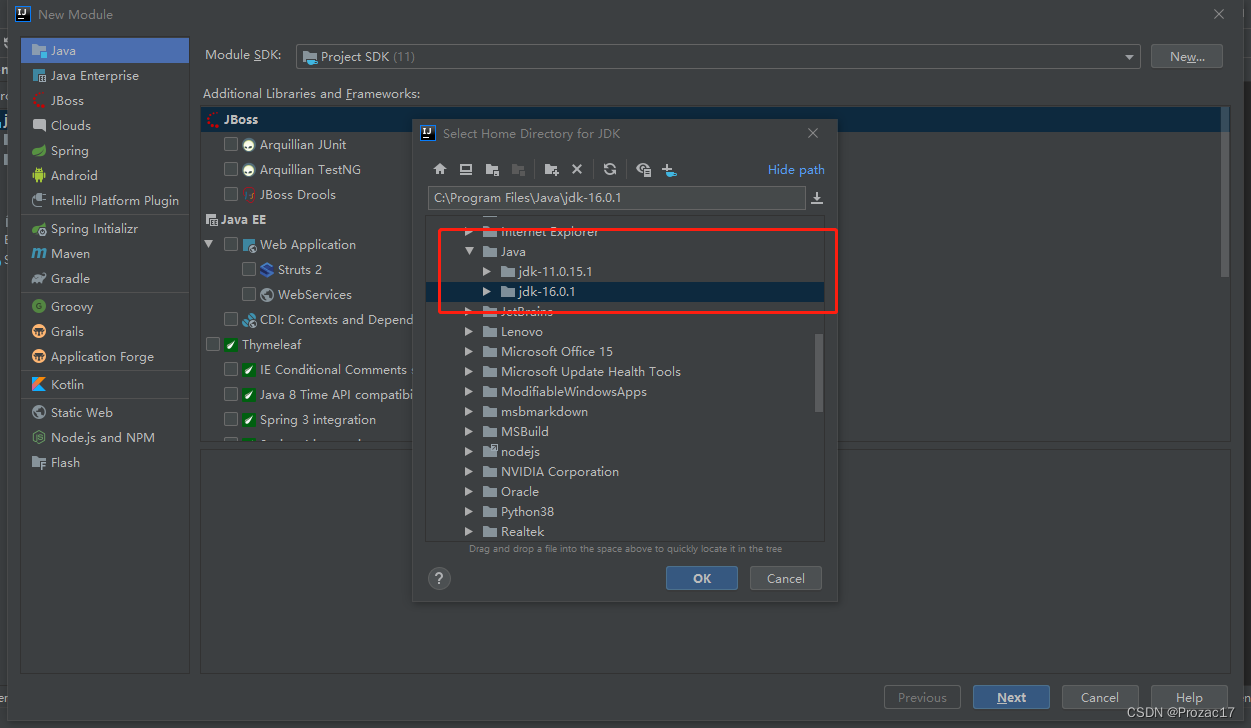Image resolution: width=1251 pixels, height=728 pixels.
Task: Expand the jdk-11.0.15.1 folder
Action: pyautogui.click(x=487, y=271)
